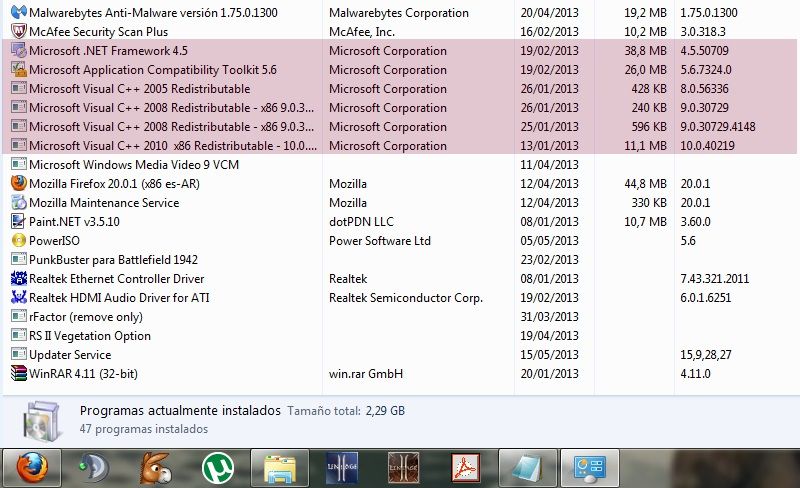Click the install date 05/05/2013
Screen dimensions: 800x488
click(549, 240)
